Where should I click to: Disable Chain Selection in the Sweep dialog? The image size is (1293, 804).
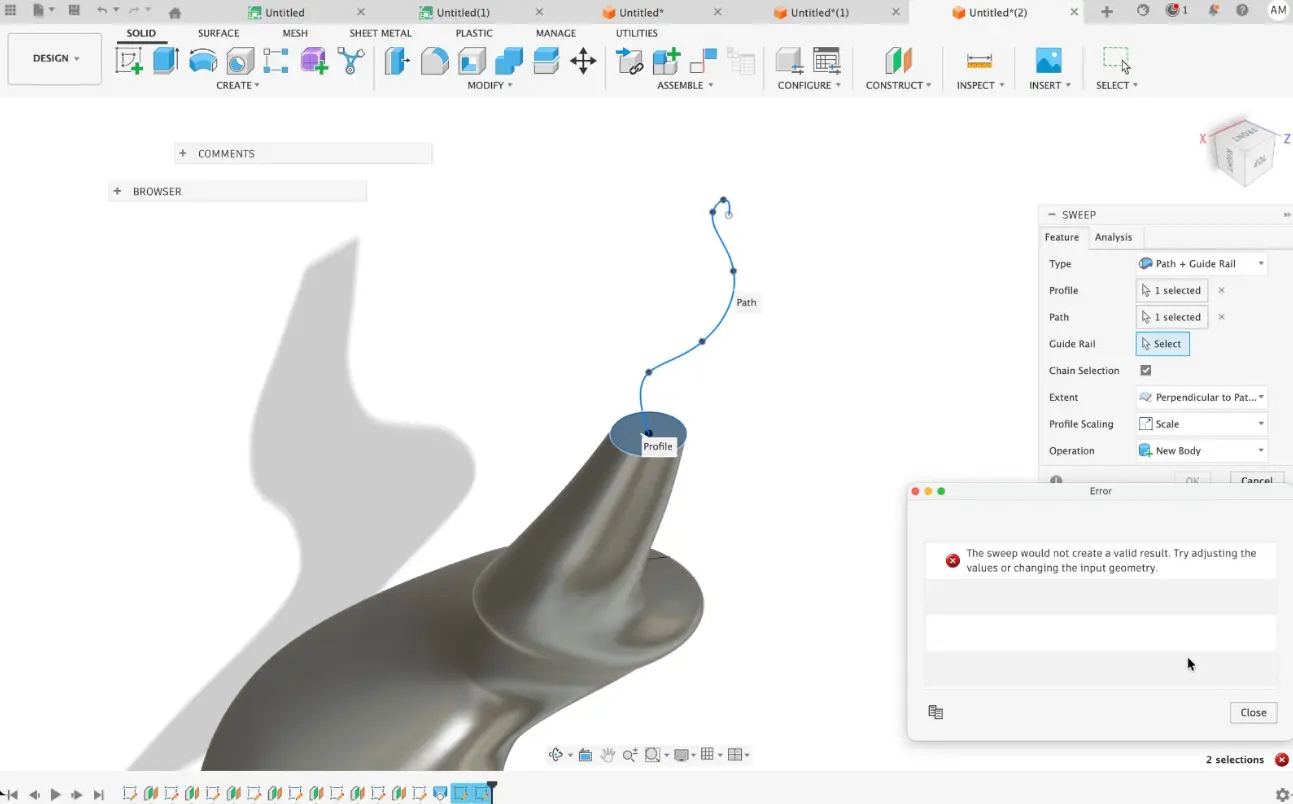[1145, 370]
